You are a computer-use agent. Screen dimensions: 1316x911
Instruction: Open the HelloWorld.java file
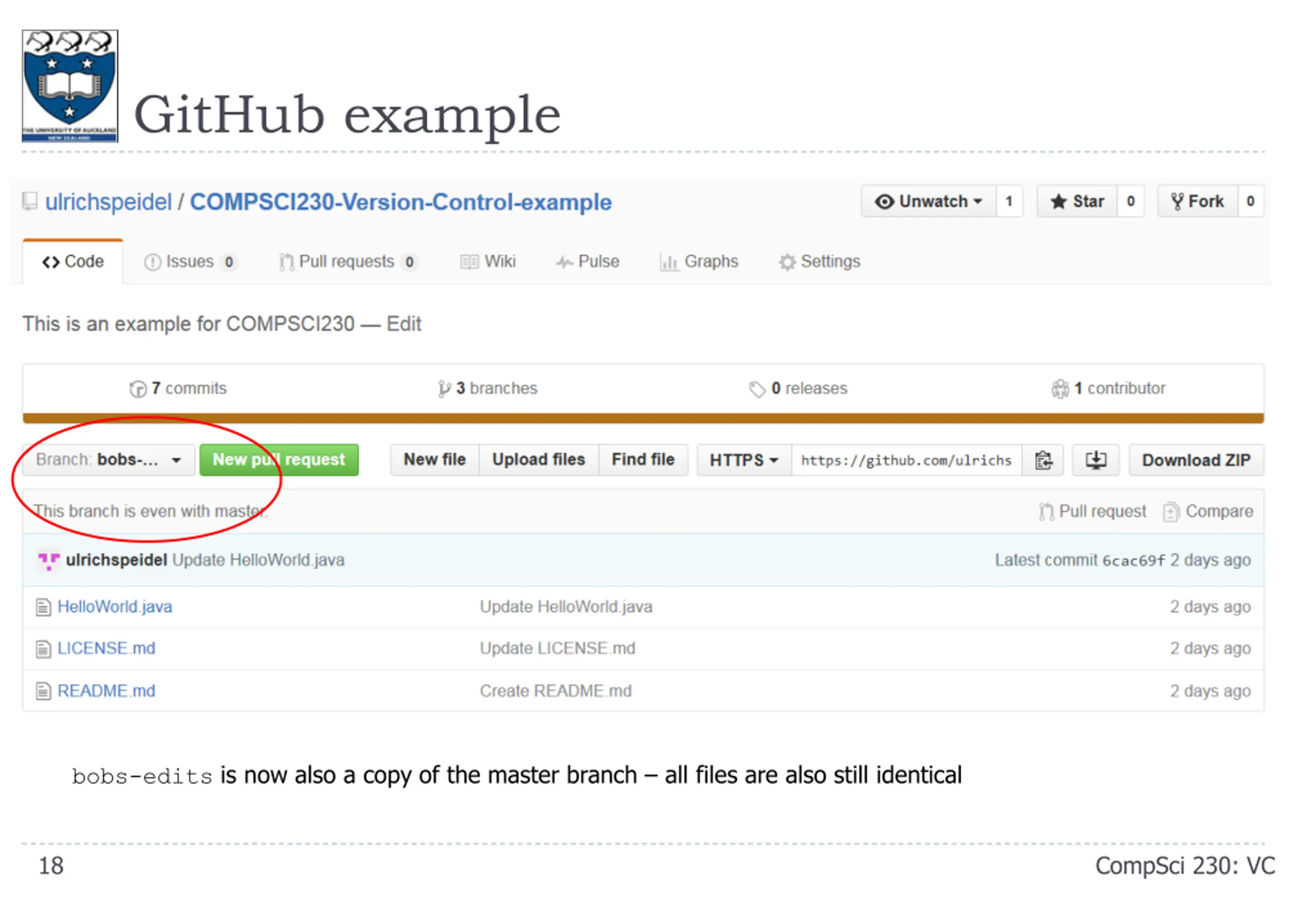click(115, 607)
